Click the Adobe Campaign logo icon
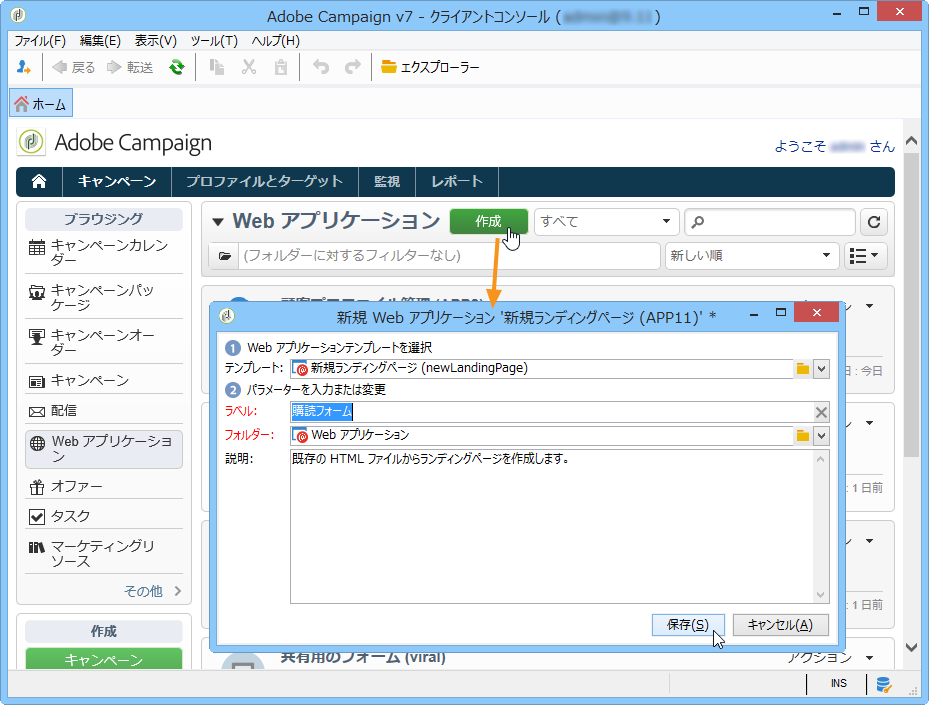943x717 pixels. click(x=31, y=143)
